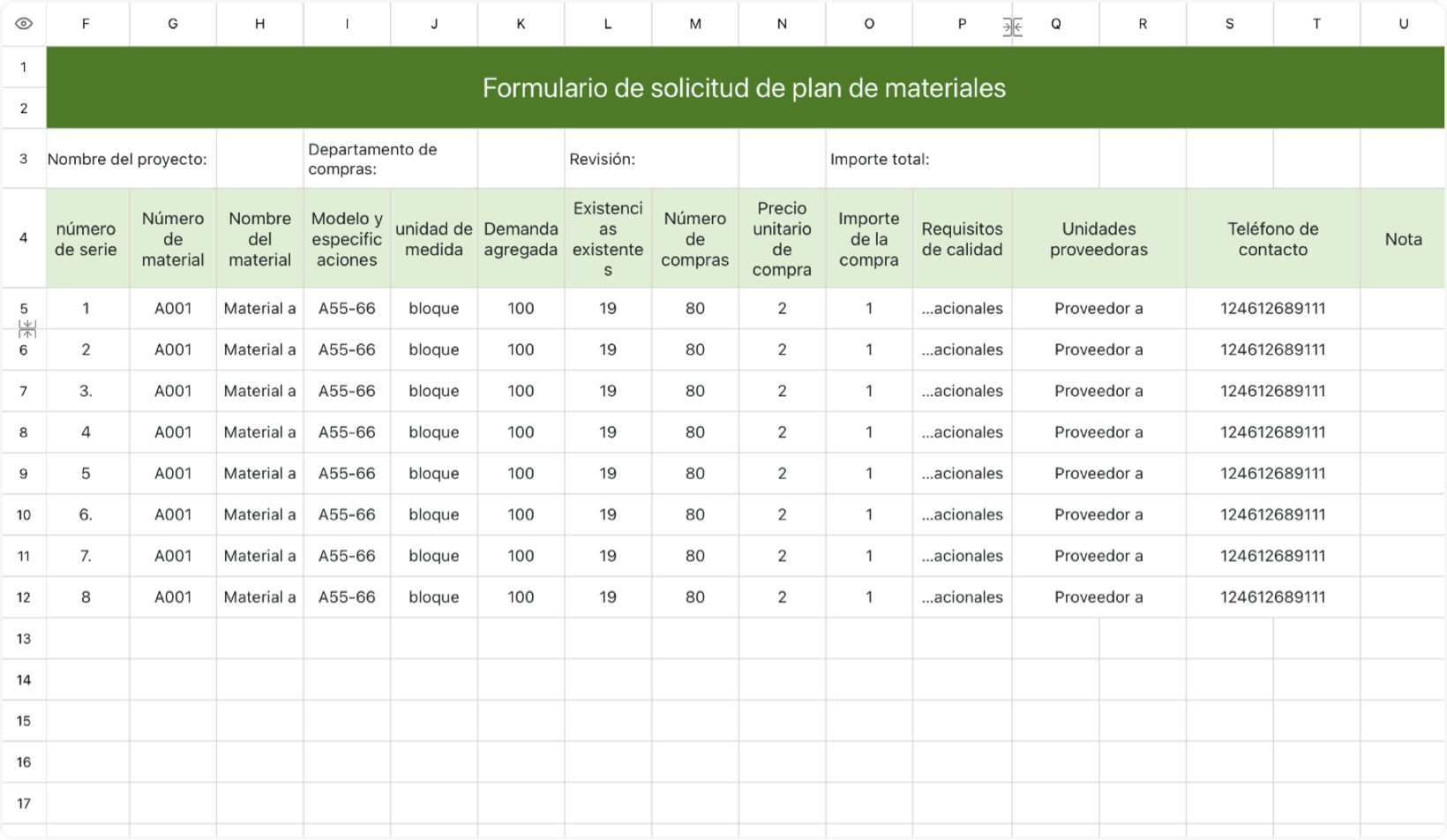Select '80' cell in row 5

coord(695,309)
